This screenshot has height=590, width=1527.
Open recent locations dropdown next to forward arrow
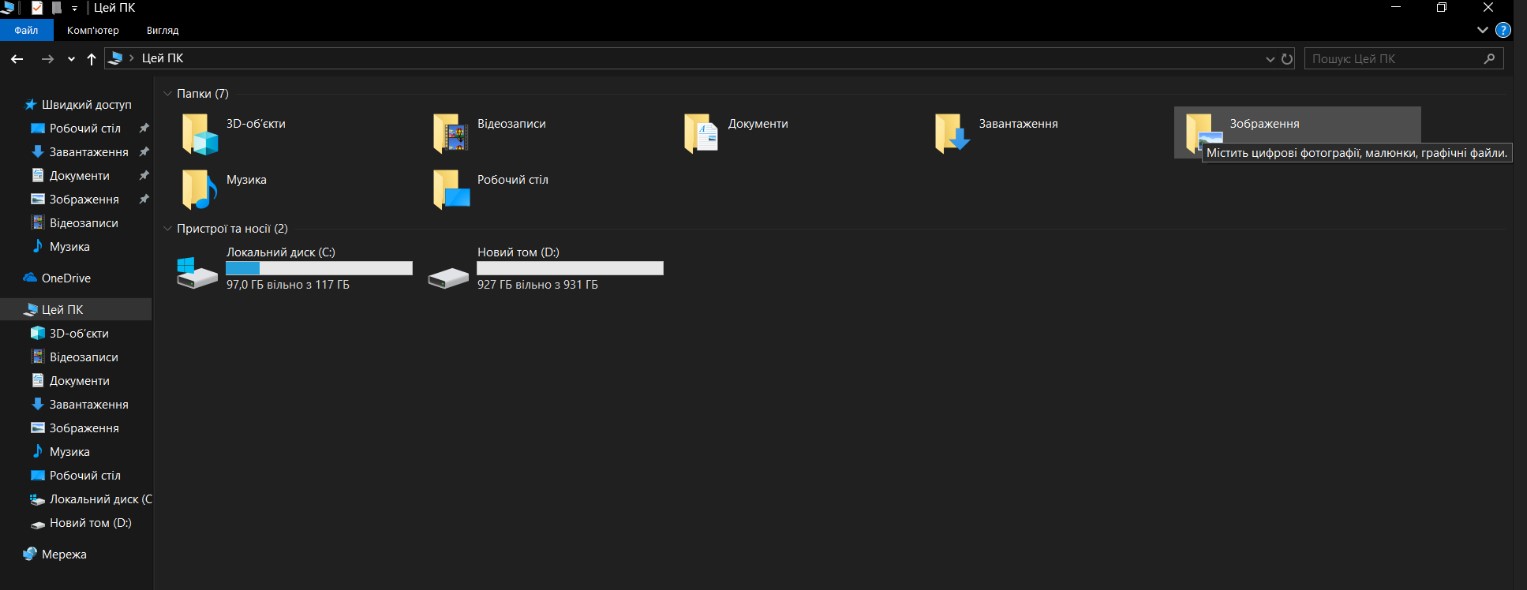pos(71,59)
